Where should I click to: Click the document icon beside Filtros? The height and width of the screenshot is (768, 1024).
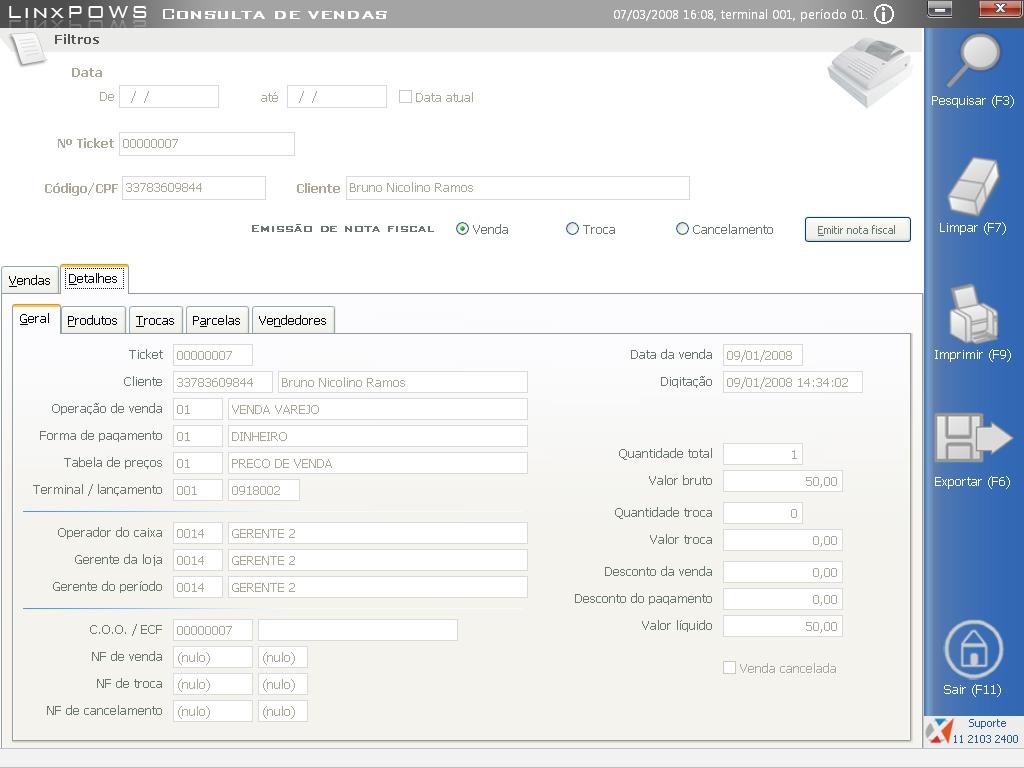pos(27,48)
